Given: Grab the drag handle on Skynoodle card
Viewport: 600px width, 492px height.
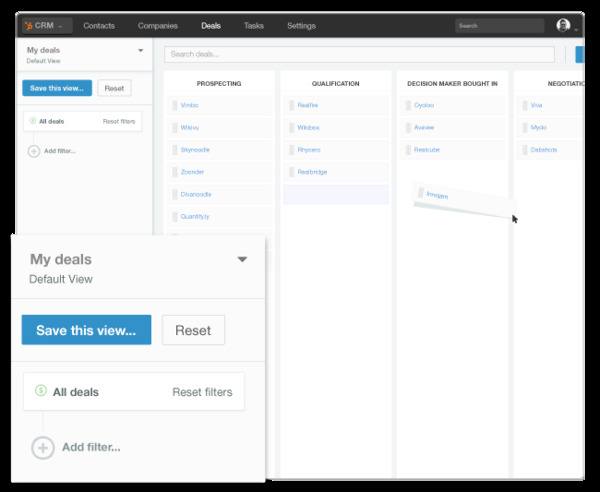Looking at the screenshot, I should pyautogui.click(x=174, y=150).
